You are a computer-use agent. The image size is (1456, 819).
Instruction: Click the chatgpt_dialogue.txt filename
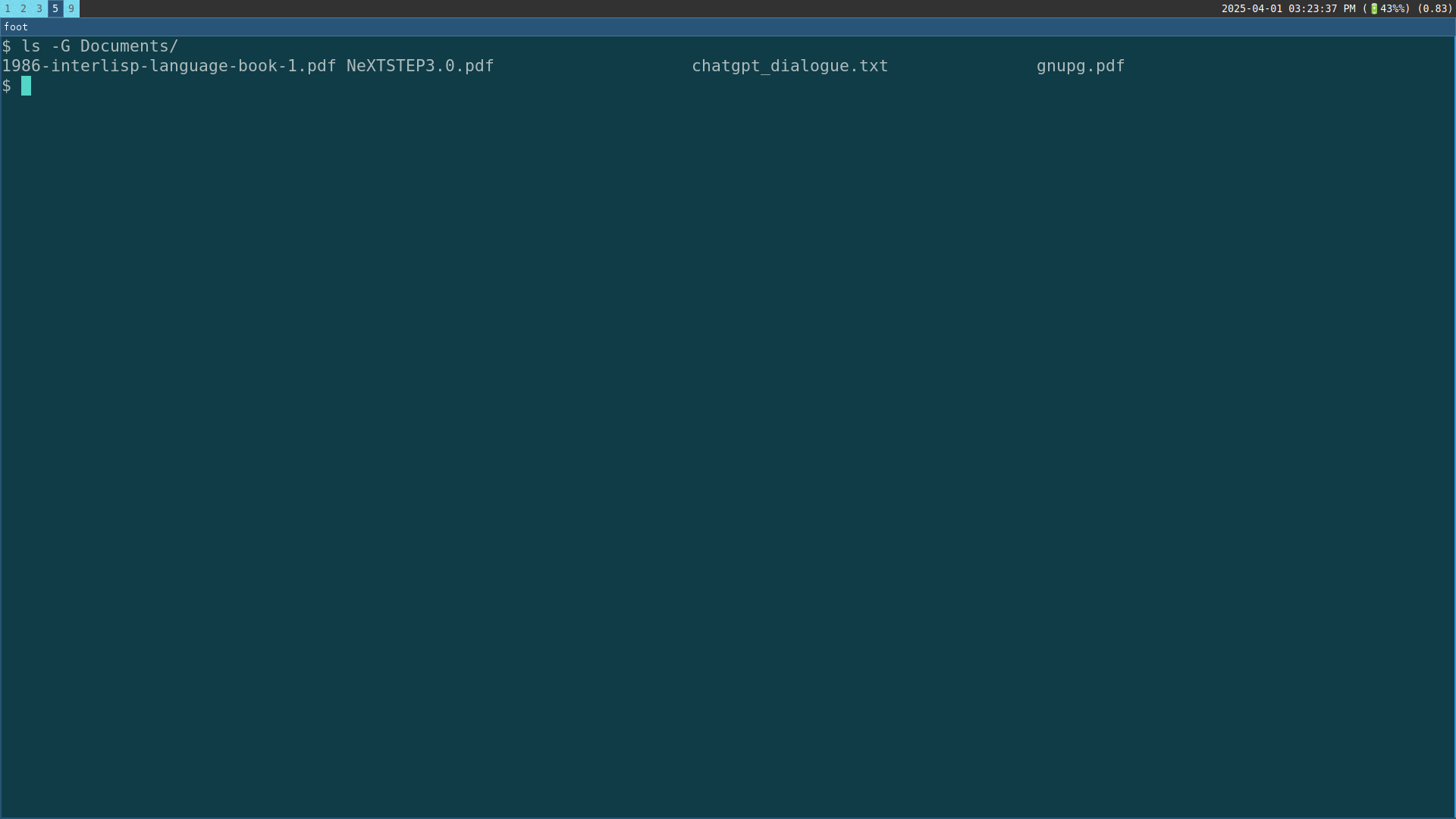[789, 66]
